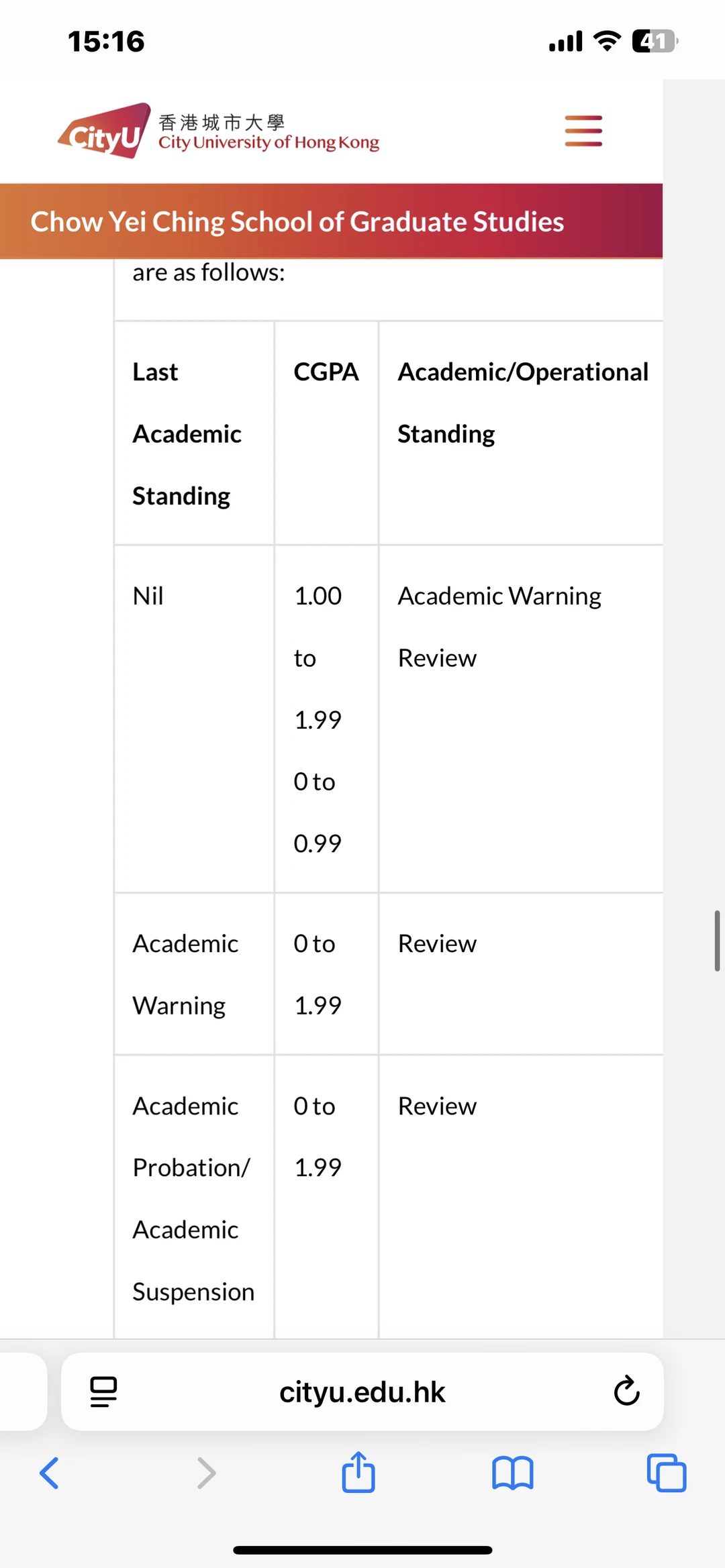Tap the time 15:16 in status bar
The width and height of the screenshot is (725, 1568).
click(106, 42)
